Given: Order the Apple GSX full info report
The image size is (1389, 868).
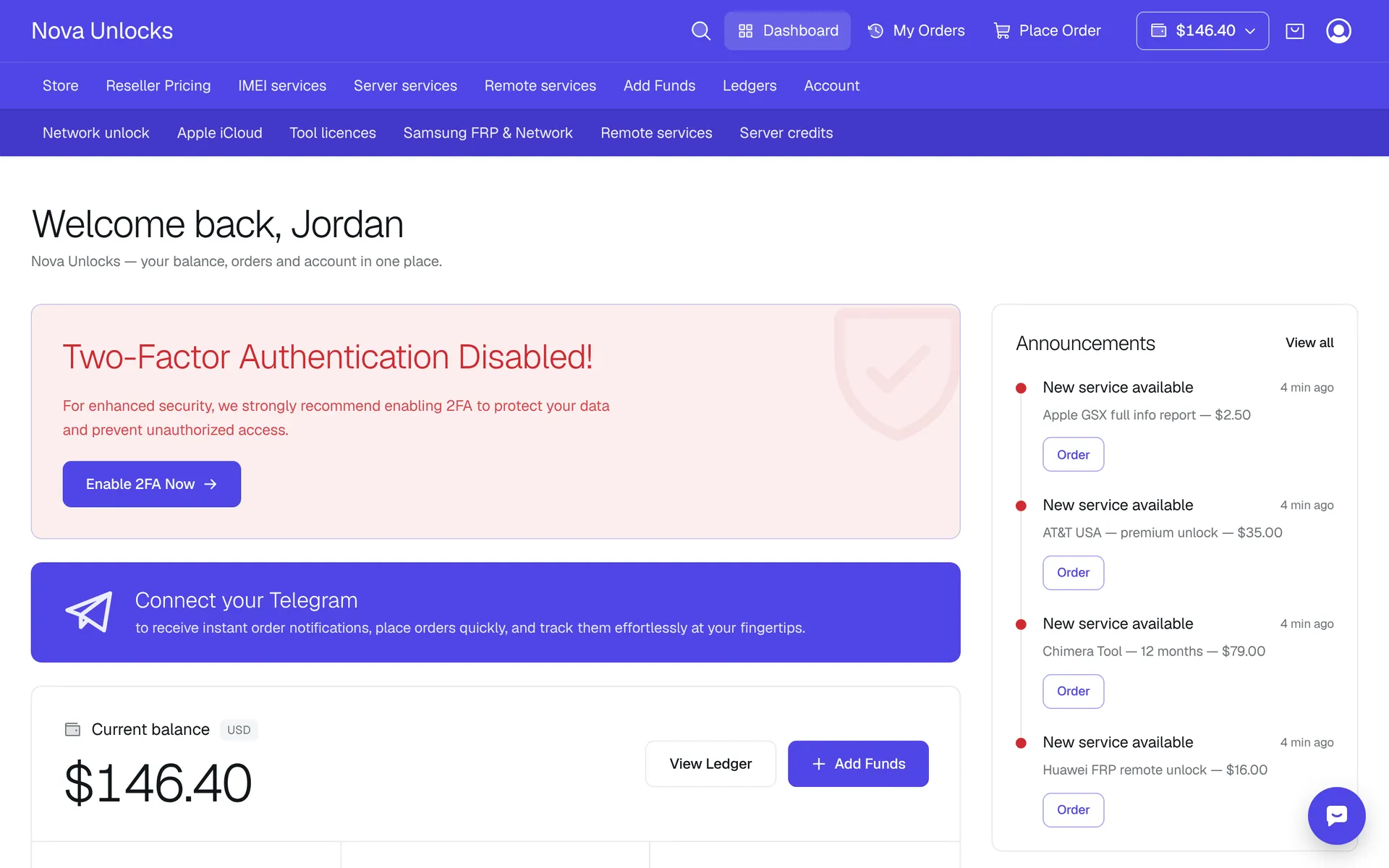Looking at the screenshot, I should click(x=1073, y=454).
